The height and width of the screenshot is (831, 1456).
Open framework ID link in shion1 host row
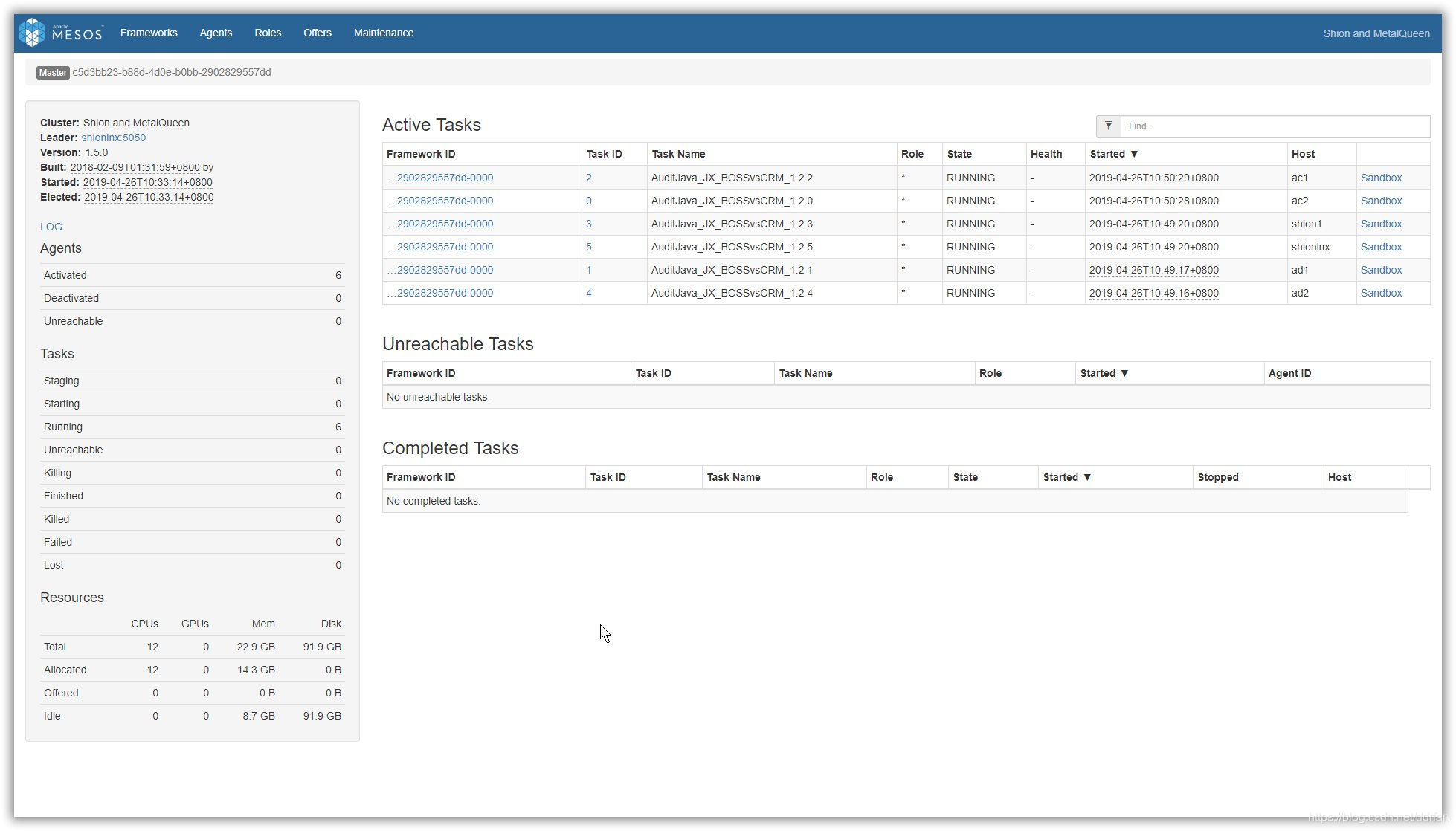point(440,224)
